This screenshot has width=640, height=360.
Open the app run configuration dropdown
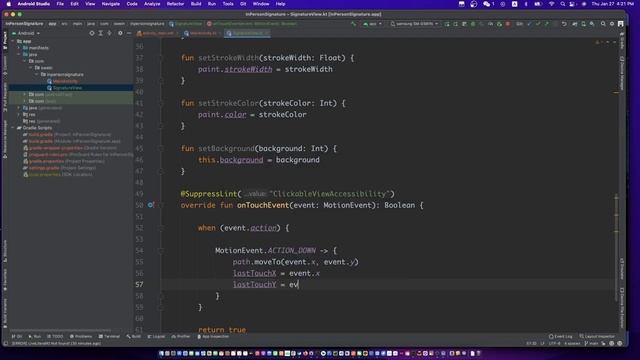[372, 24]
